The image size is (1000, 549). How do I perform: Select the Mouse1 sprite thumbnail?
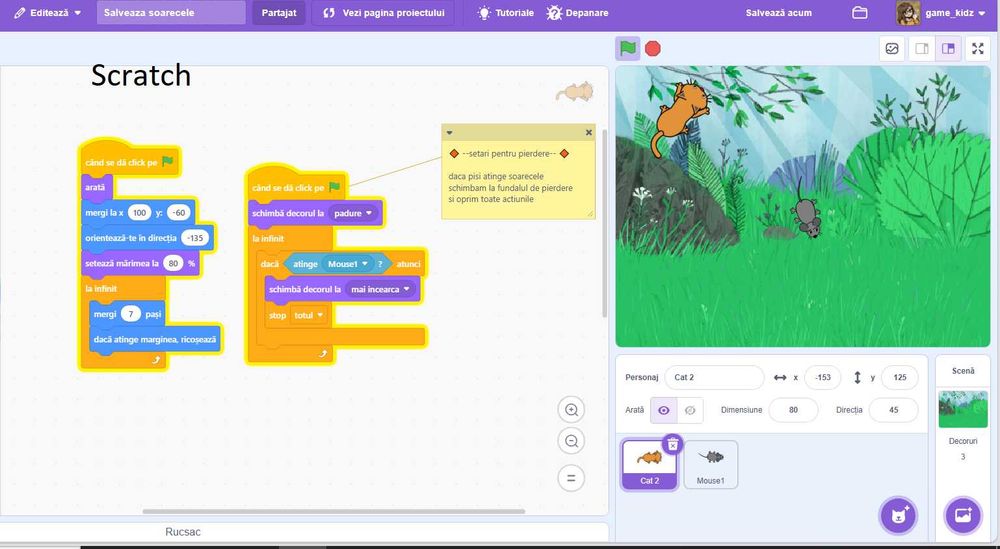pos(710,464)
